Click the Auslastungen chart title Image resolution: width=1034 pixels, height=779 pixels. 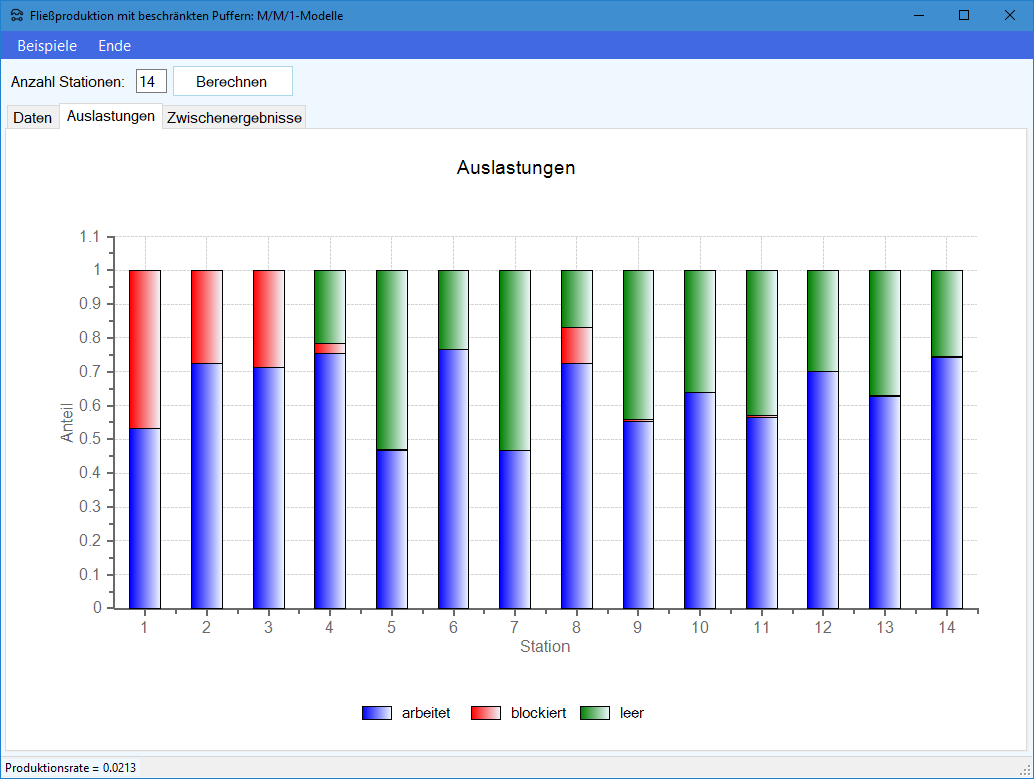coord(516,168)
